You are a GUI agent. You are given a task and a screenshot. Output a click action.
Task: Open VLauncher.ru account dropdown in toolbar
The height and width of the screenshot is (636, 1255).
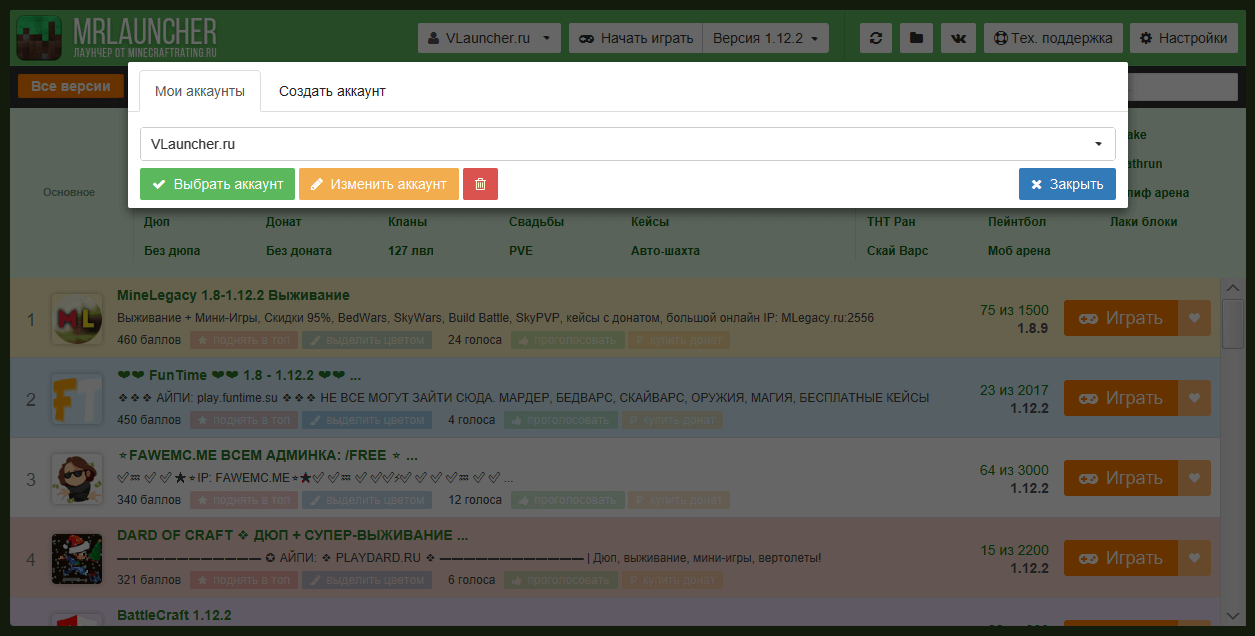coord(489,38)
